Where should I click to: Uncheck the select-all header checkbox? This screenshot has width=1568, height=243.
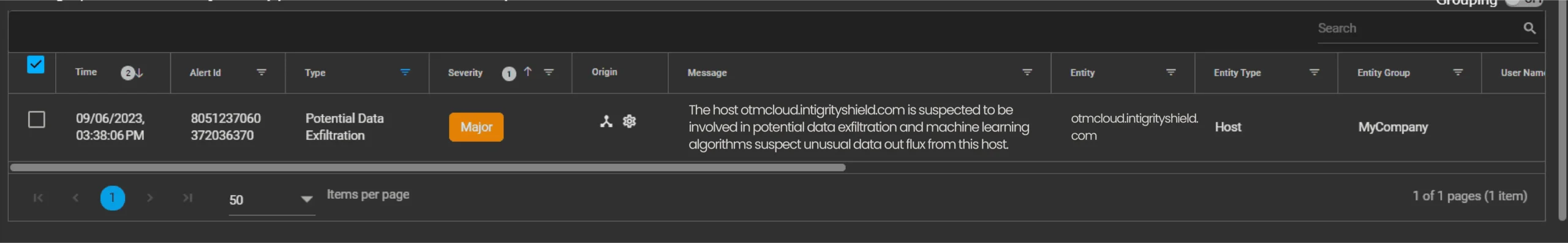point(36,64)
